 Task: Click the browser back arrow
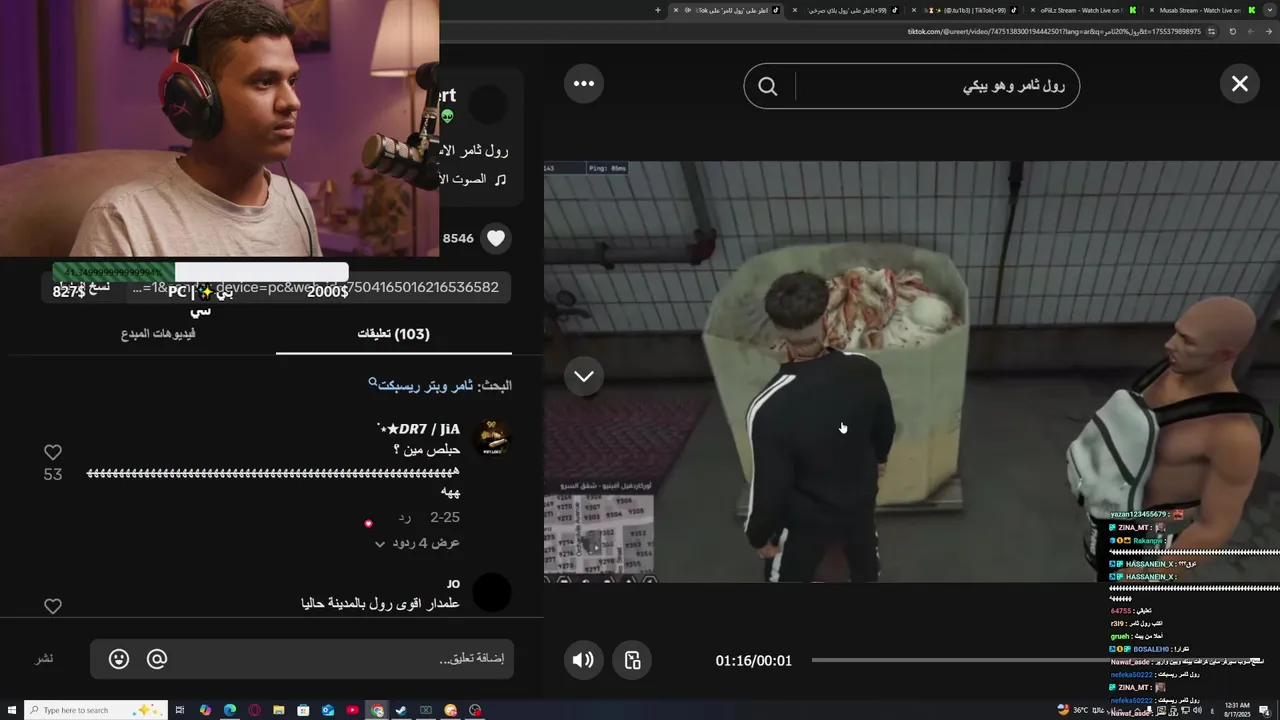click(1269, 31)
